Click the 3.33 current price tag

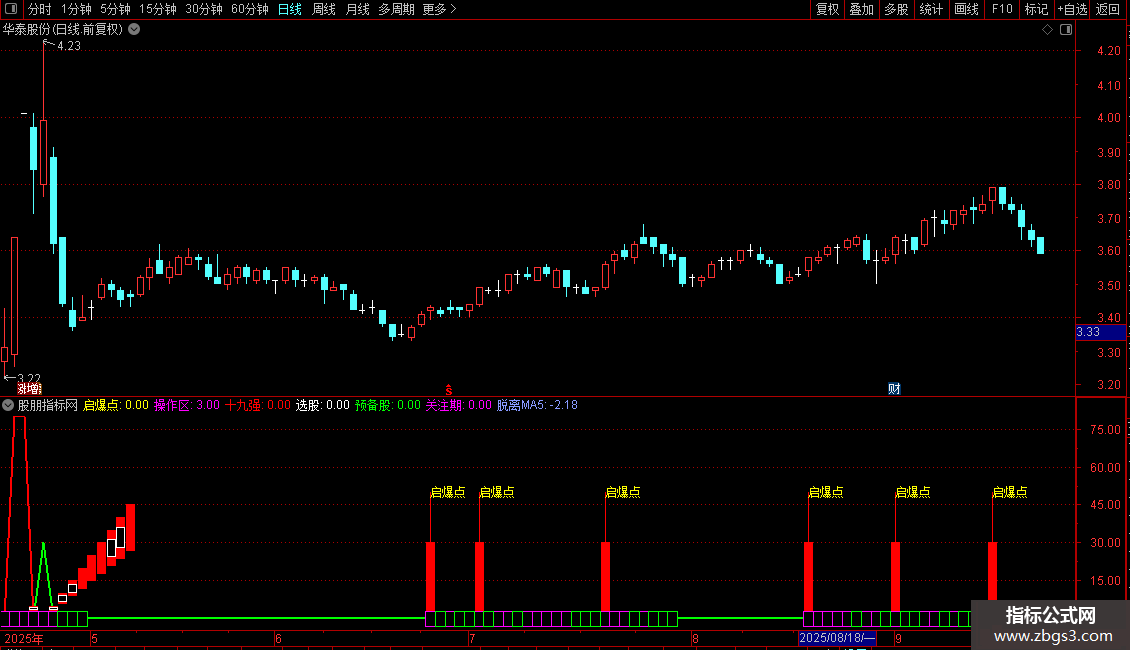(1100, 332)
